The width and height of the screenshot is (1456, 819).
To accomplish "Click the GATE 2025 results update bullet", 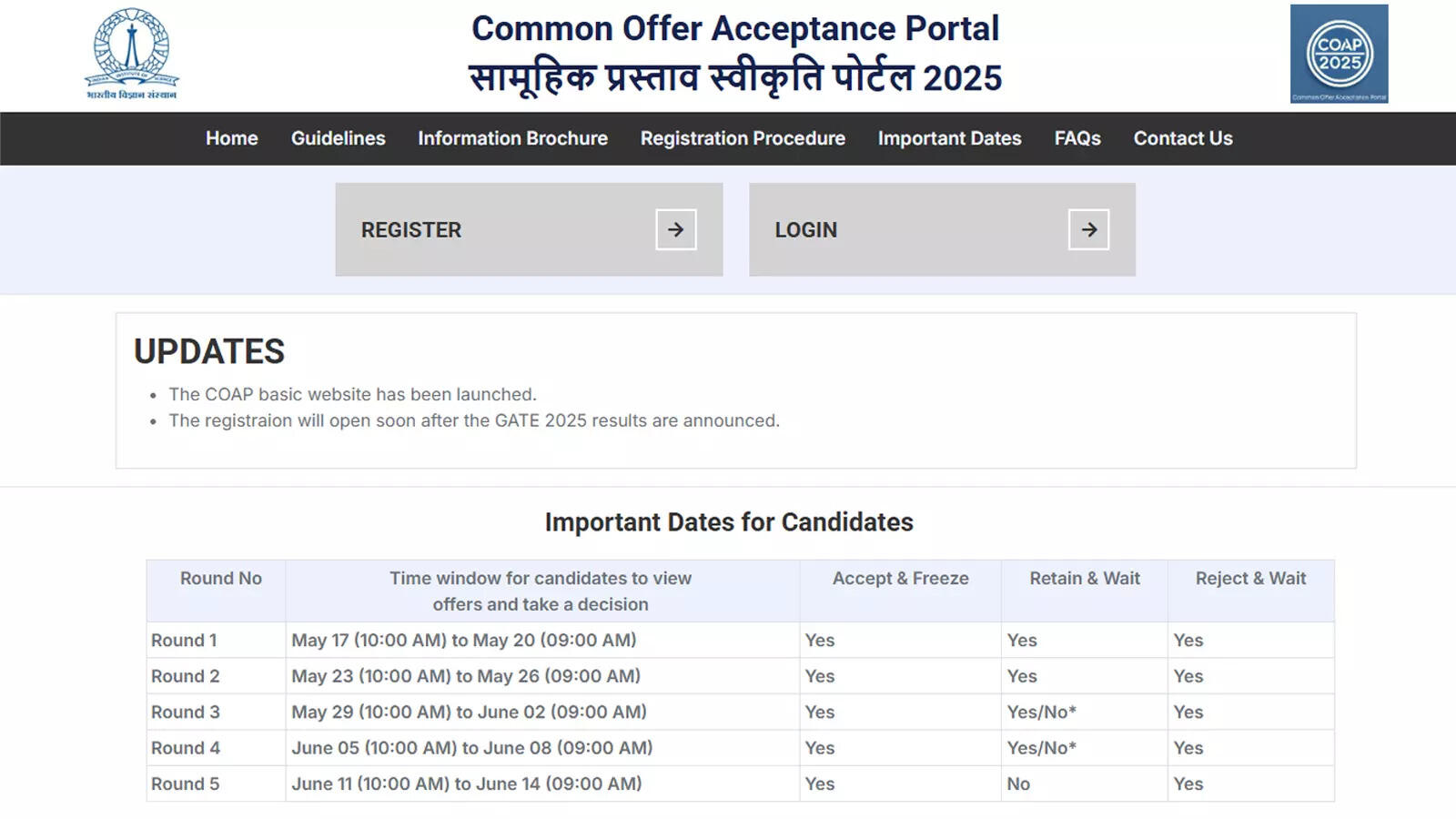I will pyautogui.click(x=474, y=420).
